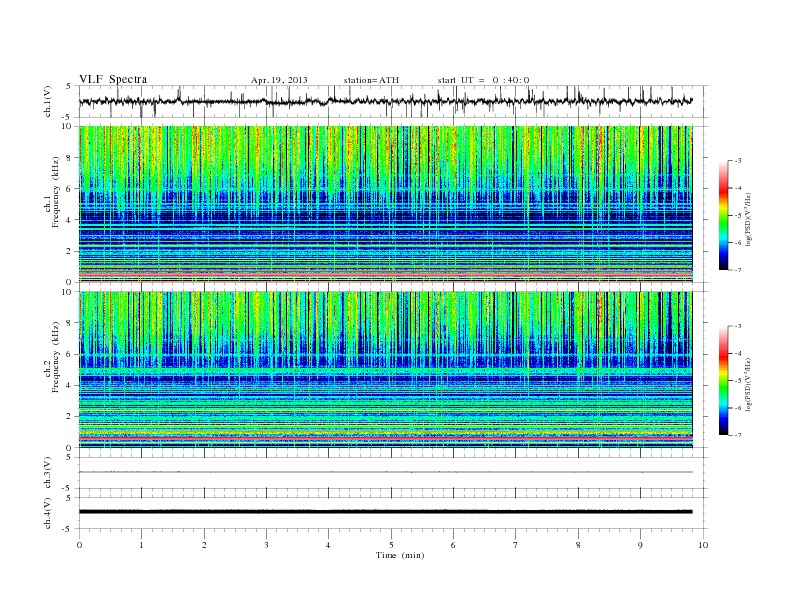
Task: Click the "ch.1(V)" waveform axis label
Action: click(47, 101)
